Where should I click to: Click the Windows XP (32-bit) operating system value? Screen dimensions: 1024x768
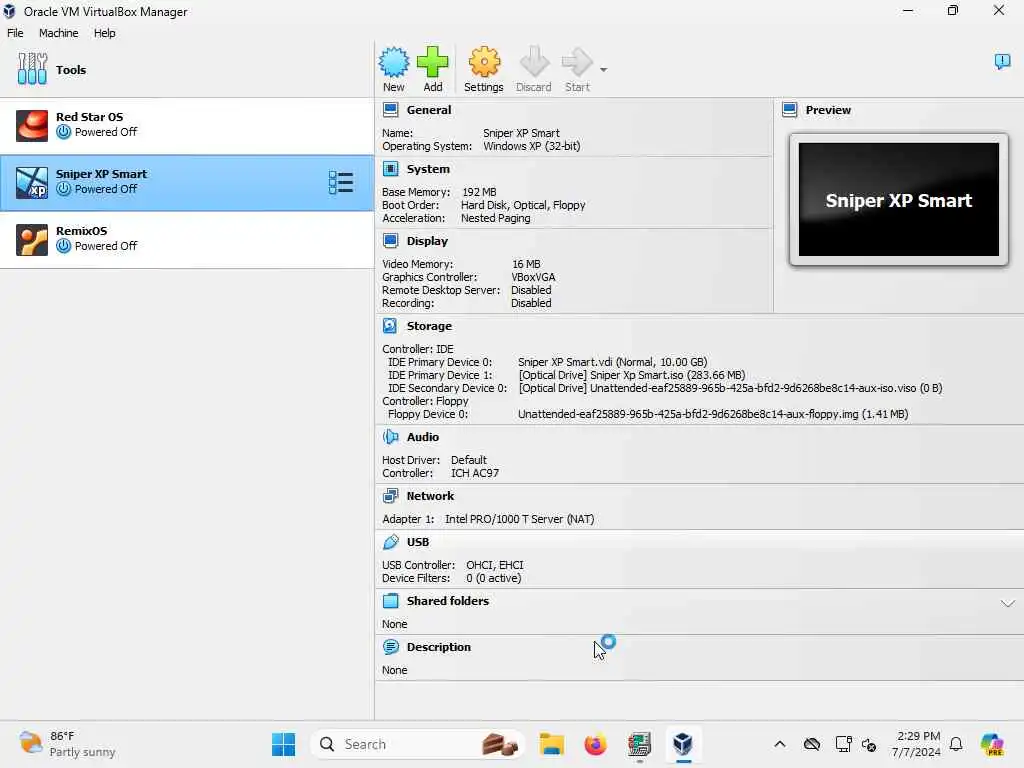point(532,146)
